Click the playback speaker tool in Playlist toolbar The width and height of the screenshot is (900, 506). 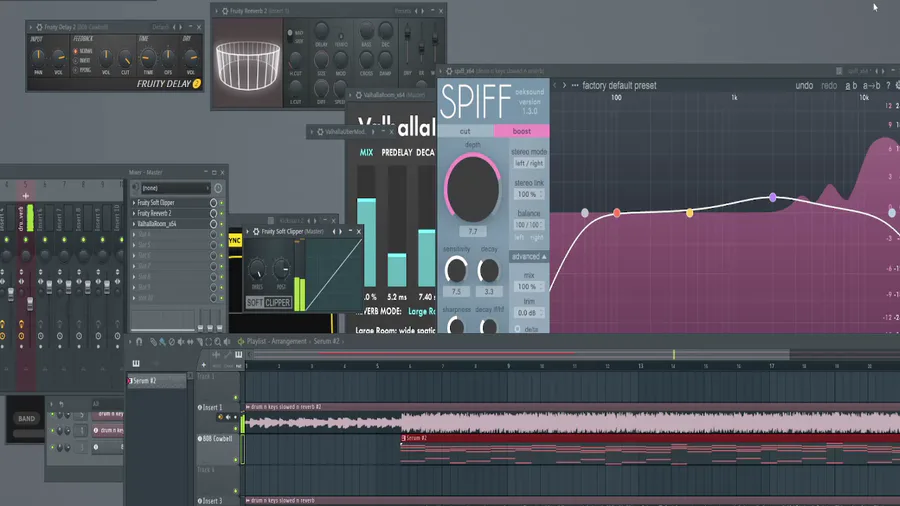click(227, 341)
